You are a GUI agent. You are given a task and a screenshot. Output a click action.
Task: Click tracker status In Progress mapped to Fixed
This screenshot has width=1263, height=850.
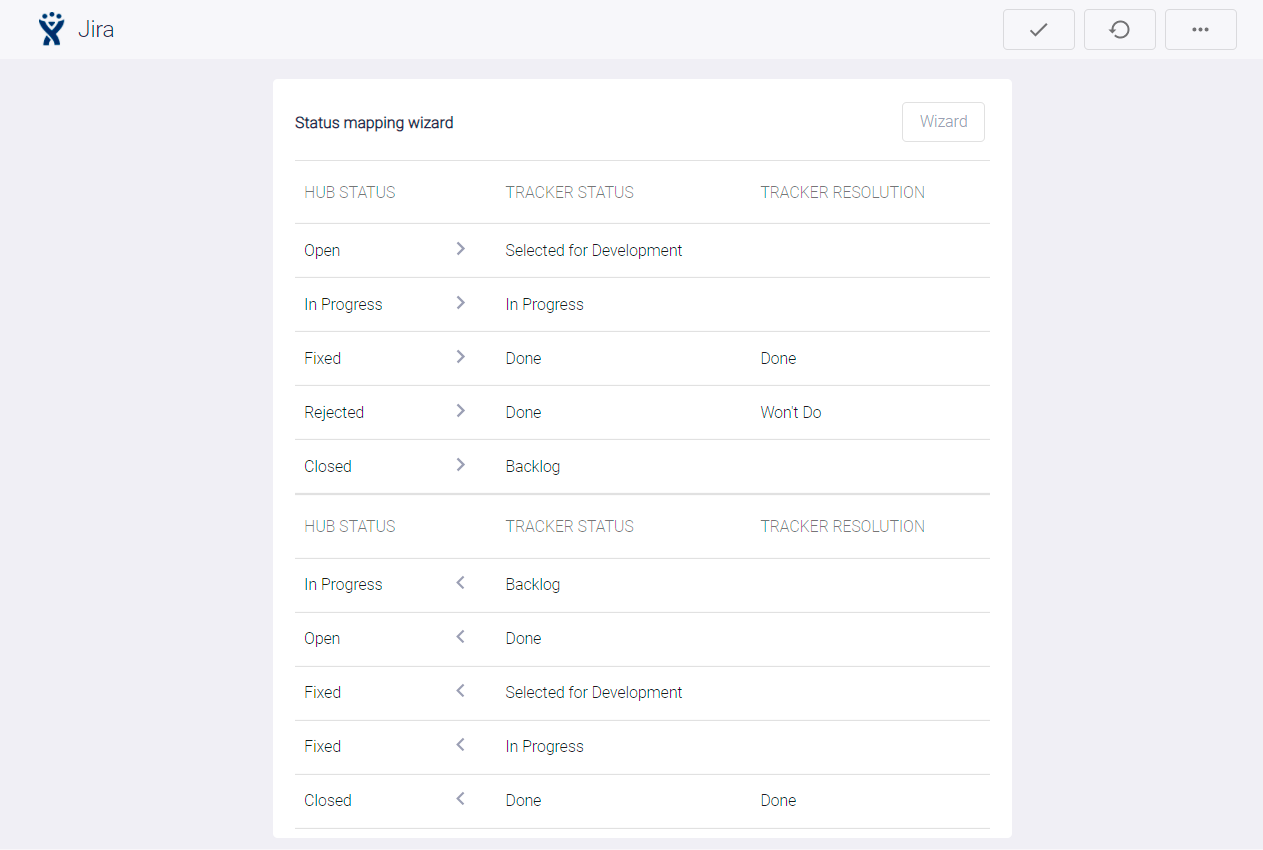(x=544, y=746)
